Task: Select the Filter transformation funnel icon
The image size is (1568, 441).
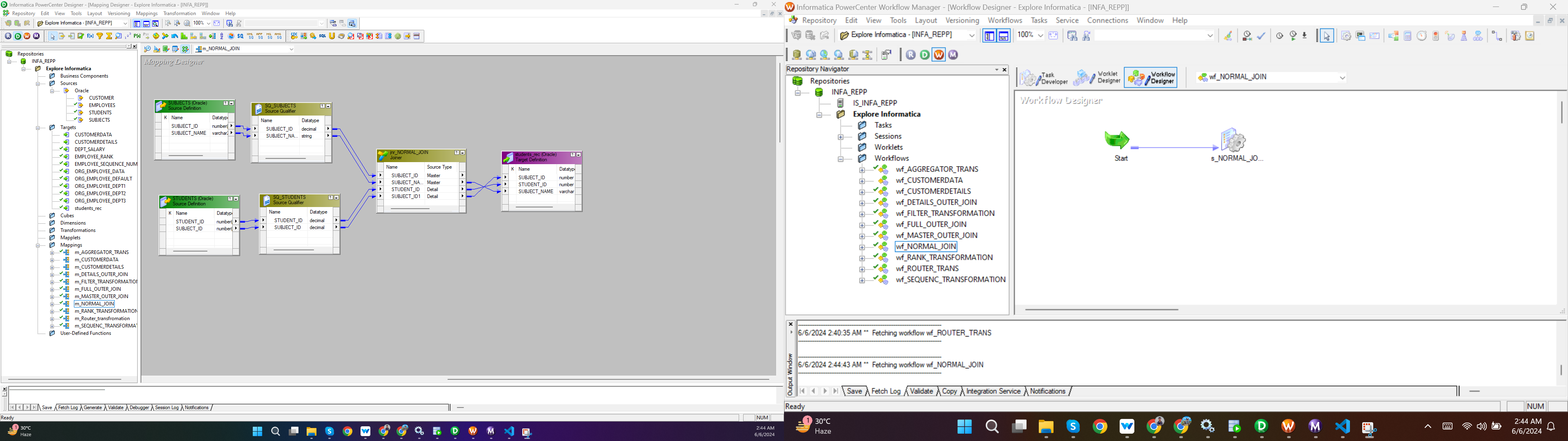Action: pos(100,36)
